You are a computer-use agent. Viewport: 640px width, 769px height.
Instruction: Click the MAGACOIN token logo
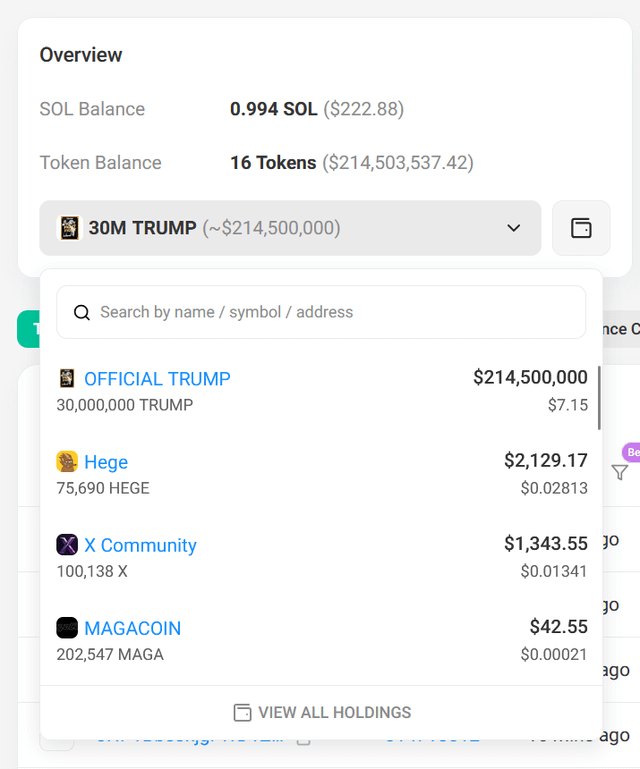[x=67, y=628]
